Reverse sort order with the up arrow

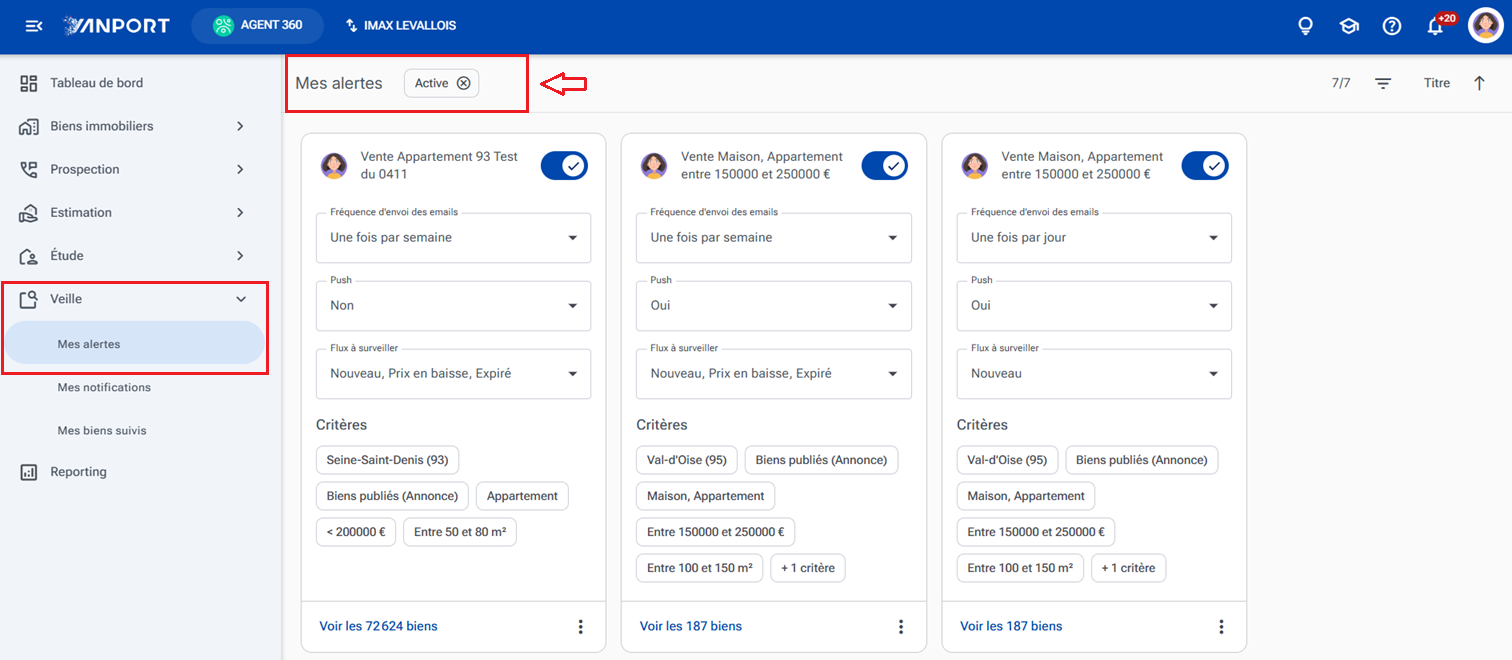[x=1479, y=83]
